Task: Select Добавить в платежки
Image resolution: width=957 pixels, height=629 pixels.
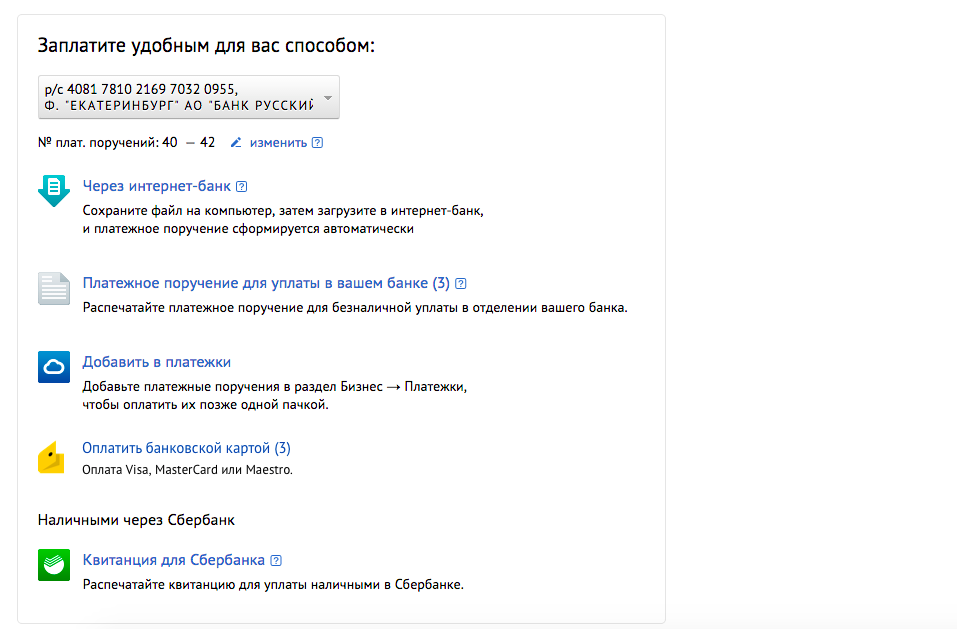Action: tap(157, 362)
